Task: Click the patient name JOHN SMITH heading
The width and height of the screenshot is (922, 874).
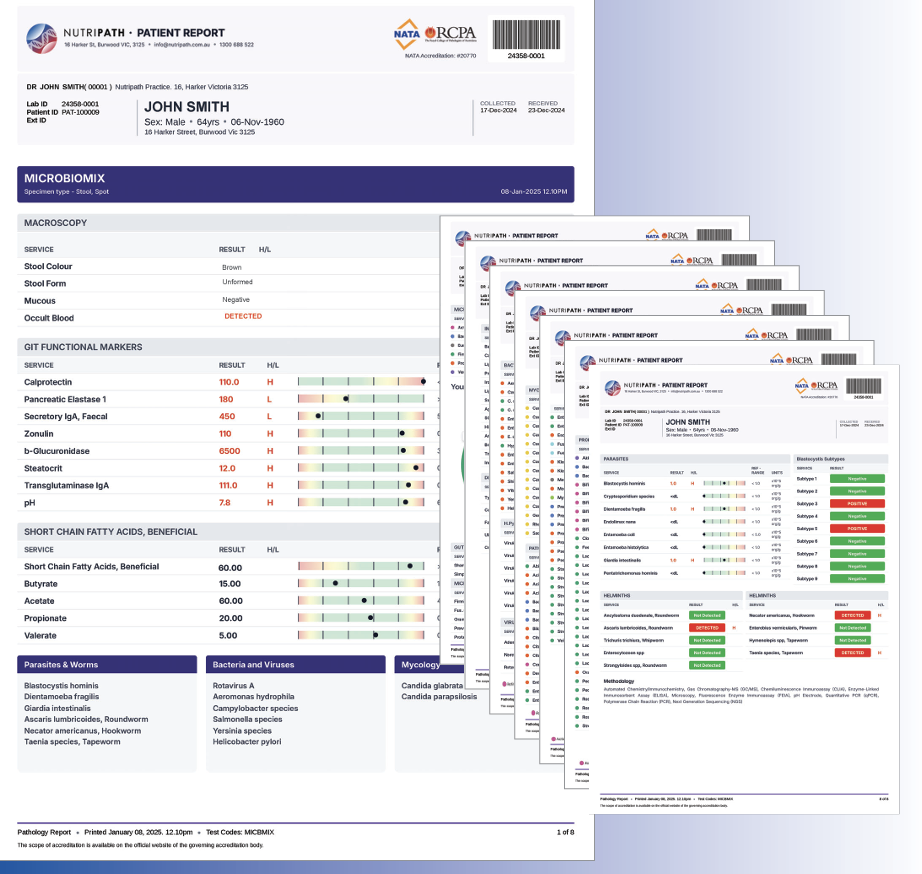Action: click(187, 107)
